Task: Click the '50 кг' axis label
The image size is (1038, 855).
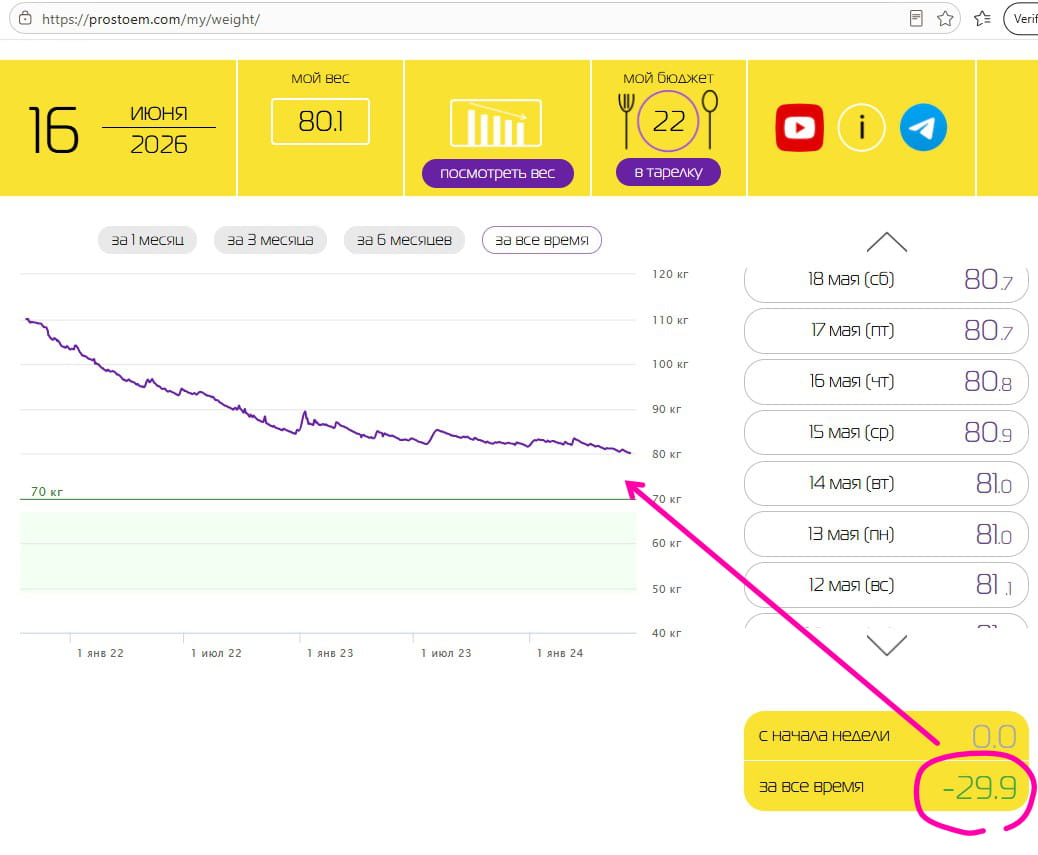Action: click(x=667, y=589)
